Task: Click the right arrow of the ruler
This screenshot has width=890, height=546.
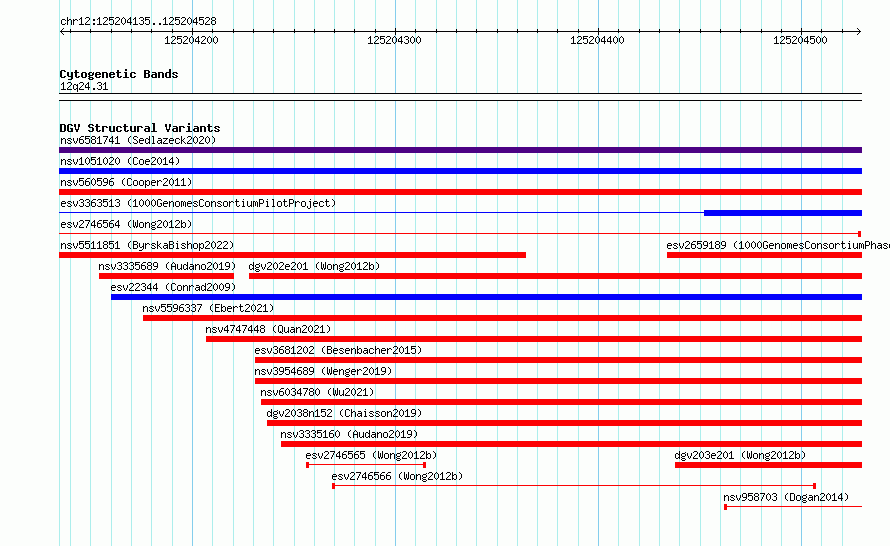Action: [x=858, y=31]
